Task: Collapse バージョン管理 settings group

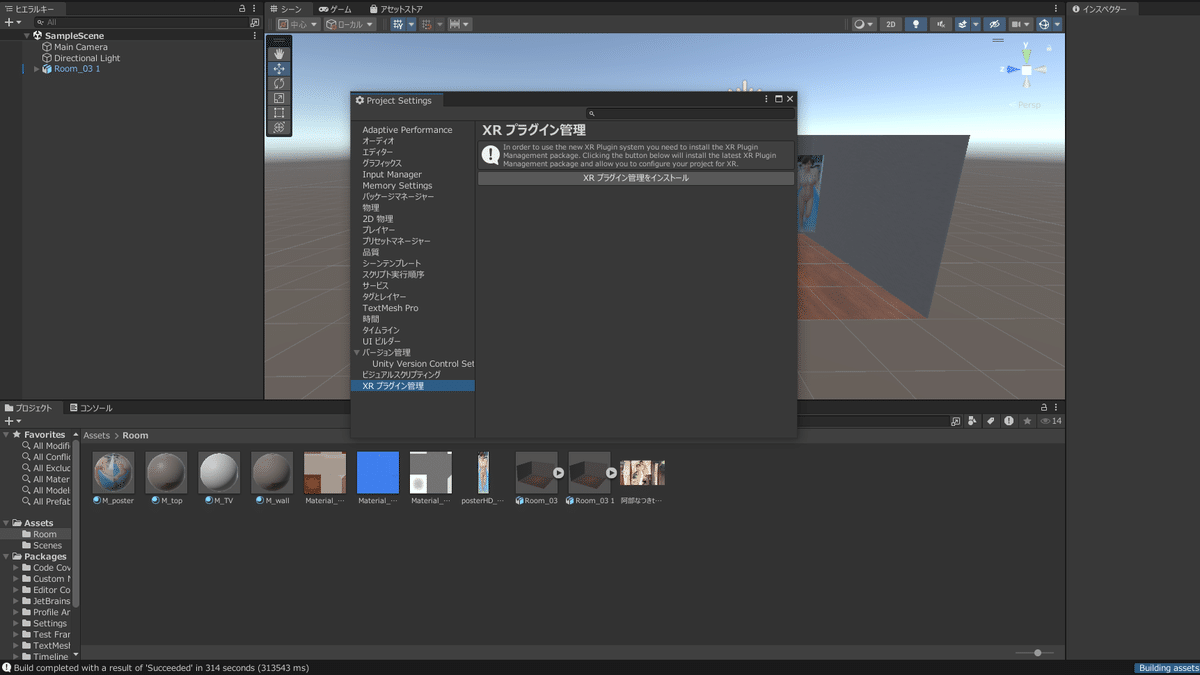Action: click(356, 352)
